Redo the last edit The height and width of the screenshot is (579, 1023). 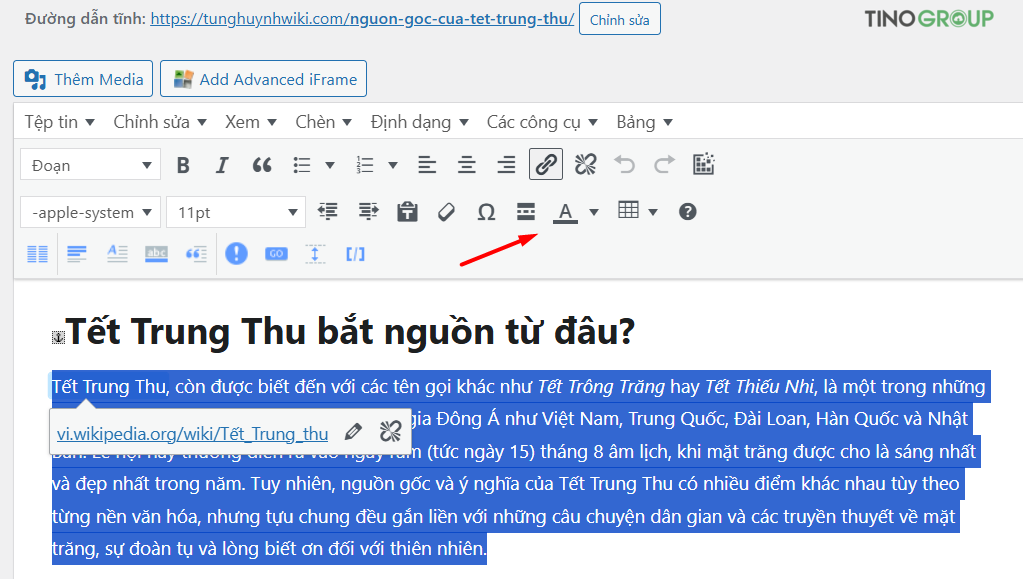click(664, 164)
